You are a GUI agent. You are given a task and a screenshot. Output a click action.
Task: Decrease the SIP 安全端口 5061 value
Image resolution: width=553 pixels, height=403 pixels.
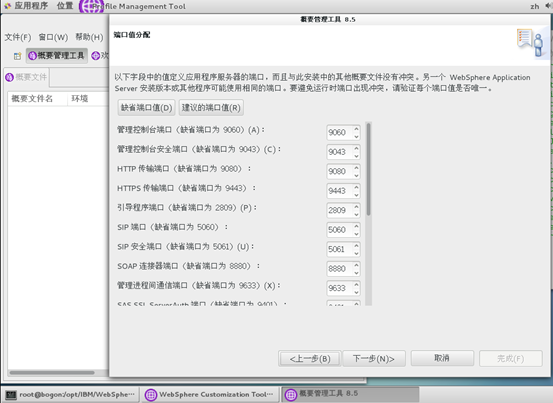point(356,253)
